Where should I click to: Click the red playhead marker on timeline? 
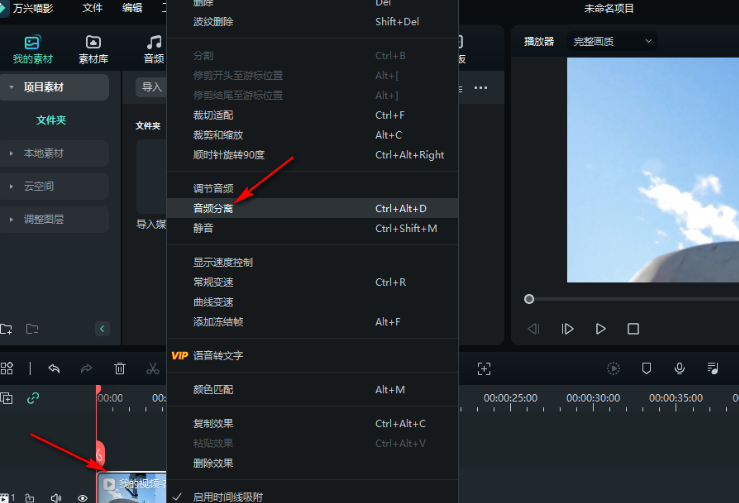click(99, 389)
